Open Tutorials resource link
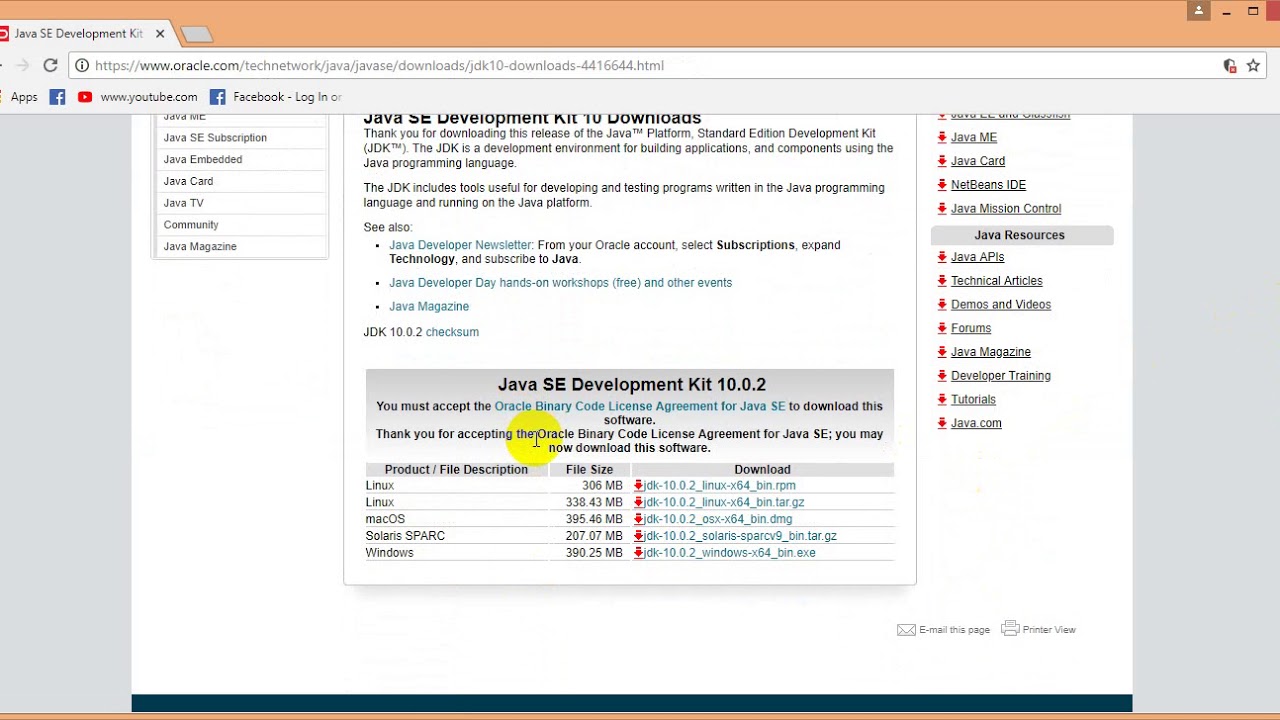Viewport: 1280px width, 720px height. click(973, 400)
